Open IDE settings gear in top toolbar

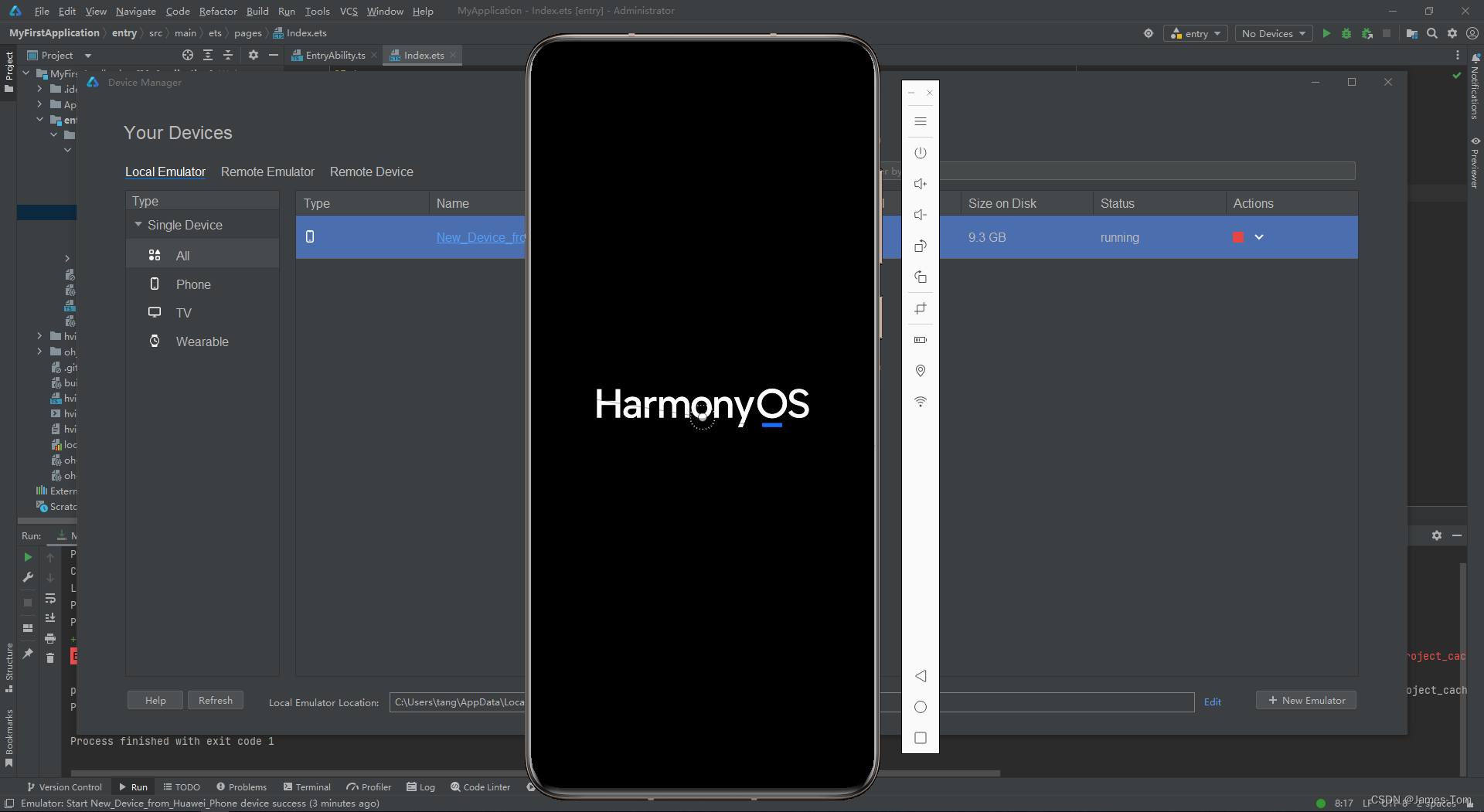[1452, 33]
